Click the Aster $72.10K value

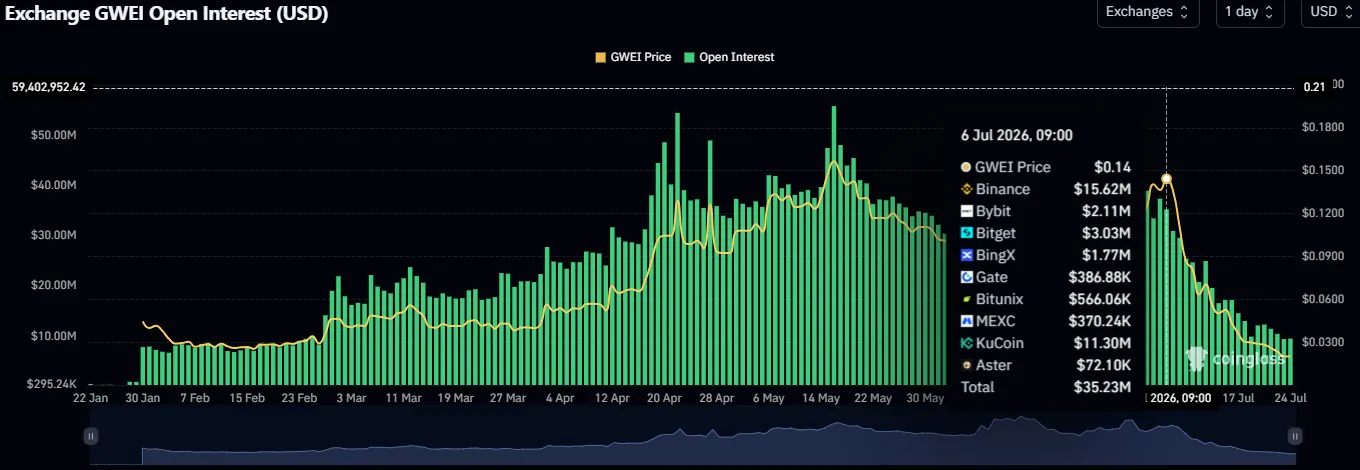pyautogui.click(x=1105, y=365)
